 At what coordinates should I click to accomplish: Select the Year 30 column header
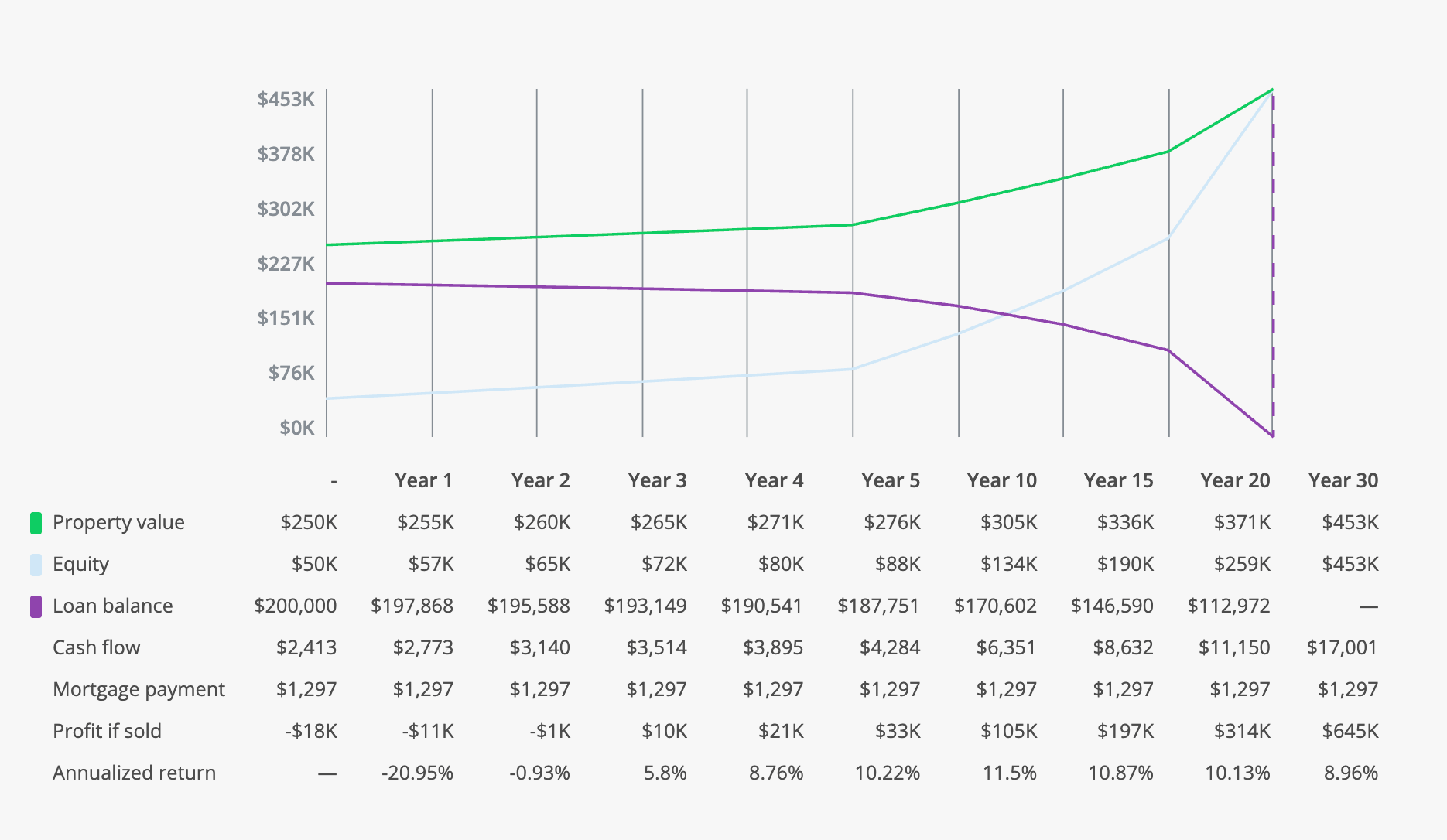(x=1343, y=480)
